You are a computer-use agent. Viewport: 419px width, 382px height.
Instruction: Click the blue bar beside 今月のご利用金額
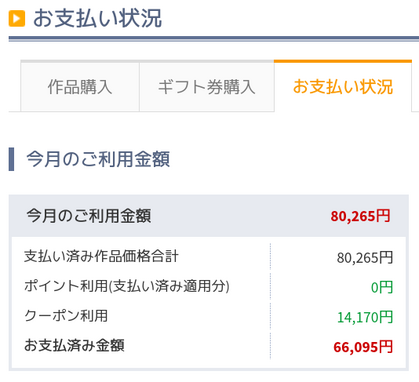tap(11, 159)
